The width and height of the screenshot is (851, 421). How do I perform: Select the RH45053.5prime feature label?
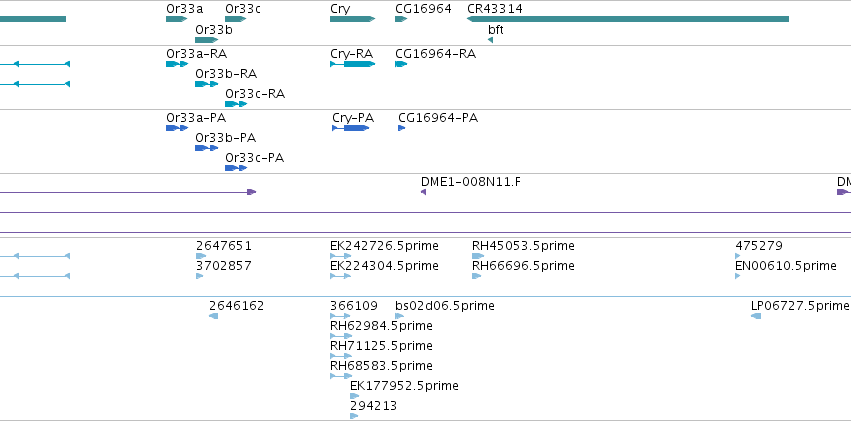pos(523,245)
